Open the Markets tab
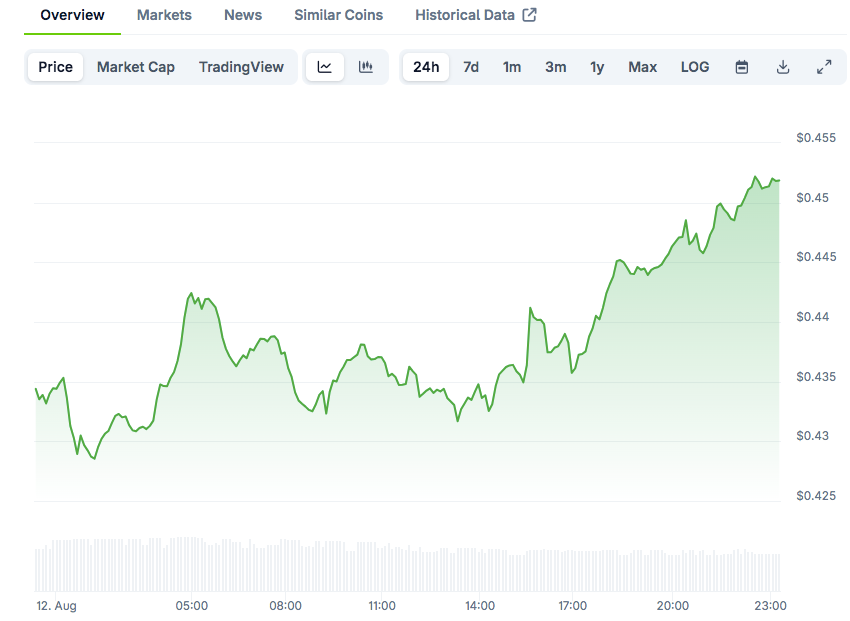Image resolution: width=850 pixels, height=621 pixels. point(164,15)
